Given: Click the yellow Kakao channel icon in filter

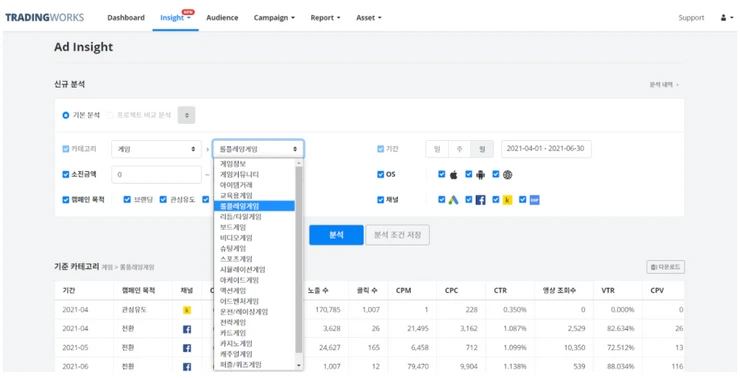Looking at the screenshot, I should (507, 200).
